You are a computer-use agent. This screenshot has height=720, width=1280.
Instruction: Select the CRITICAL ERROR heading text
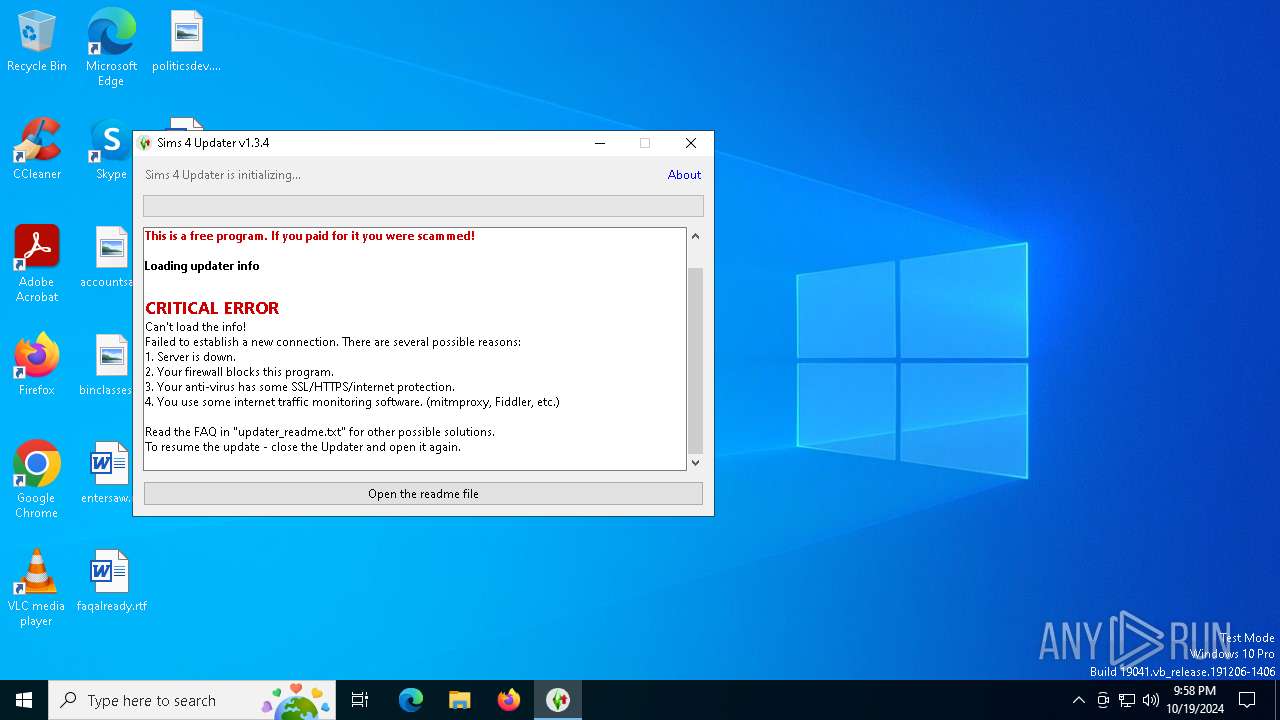pos(212,308)
